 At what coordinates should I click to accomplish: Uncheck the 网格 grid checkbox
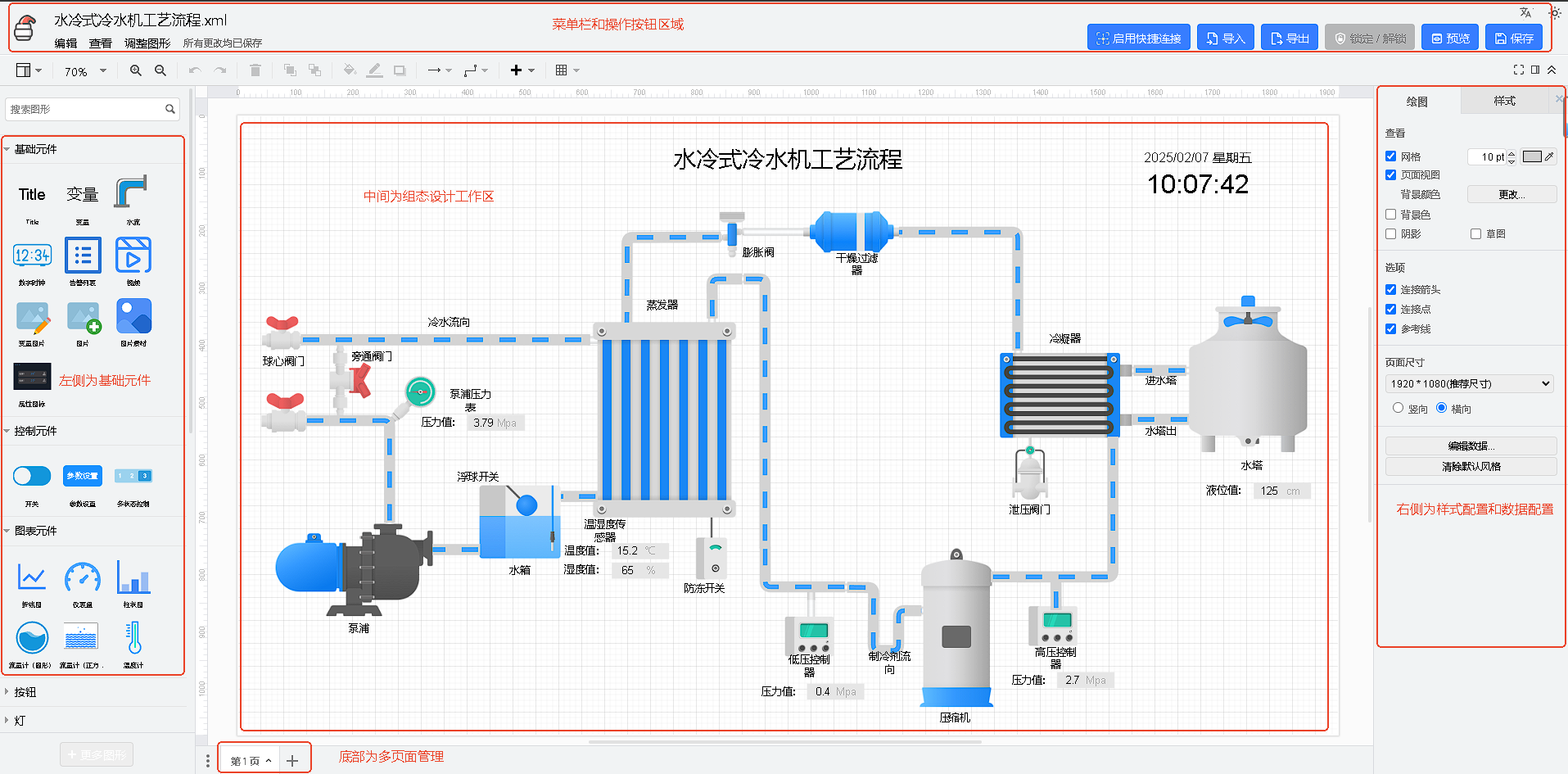[1390, 156]
